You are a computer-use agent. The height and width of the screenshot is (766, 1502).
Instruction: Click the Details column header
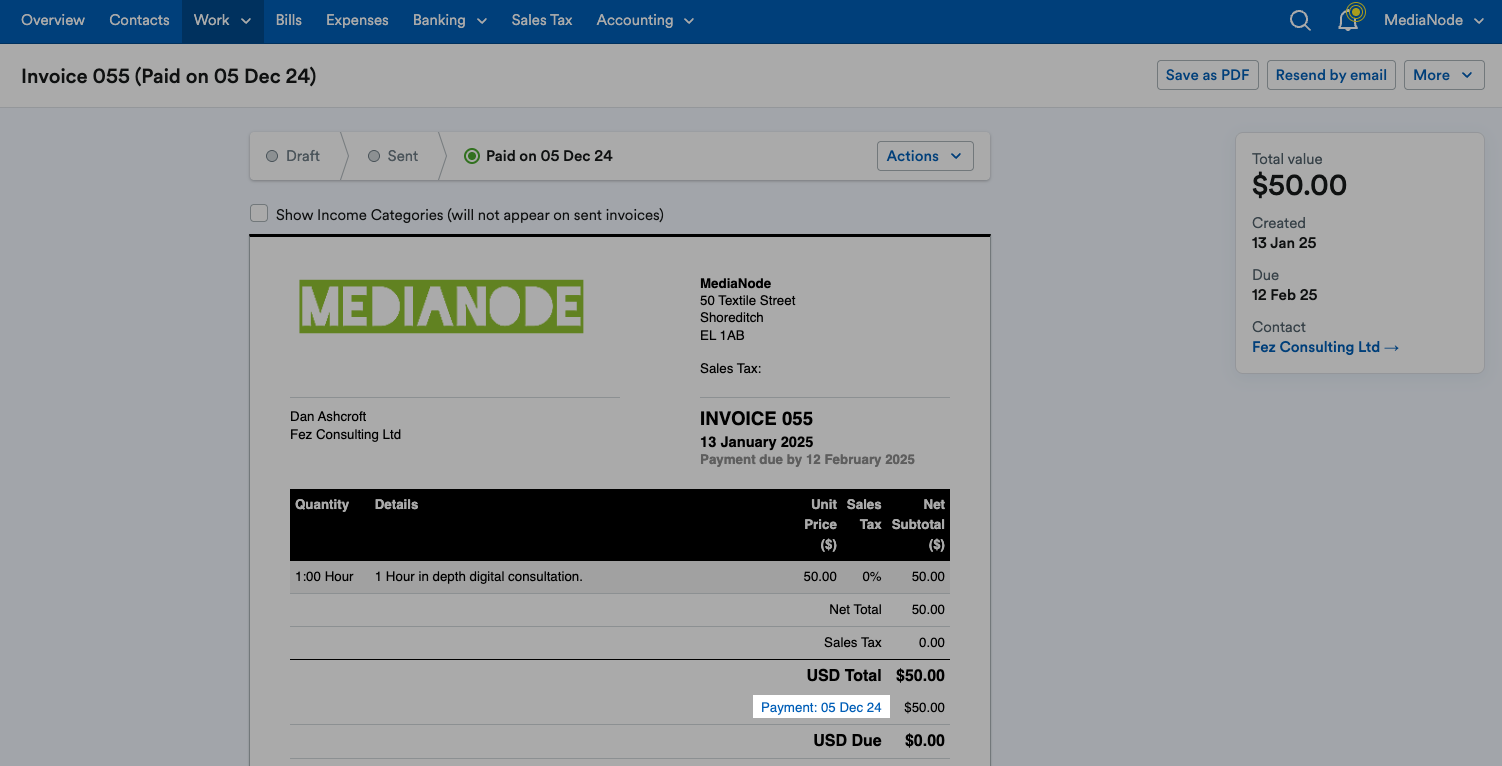coord(396,504)
